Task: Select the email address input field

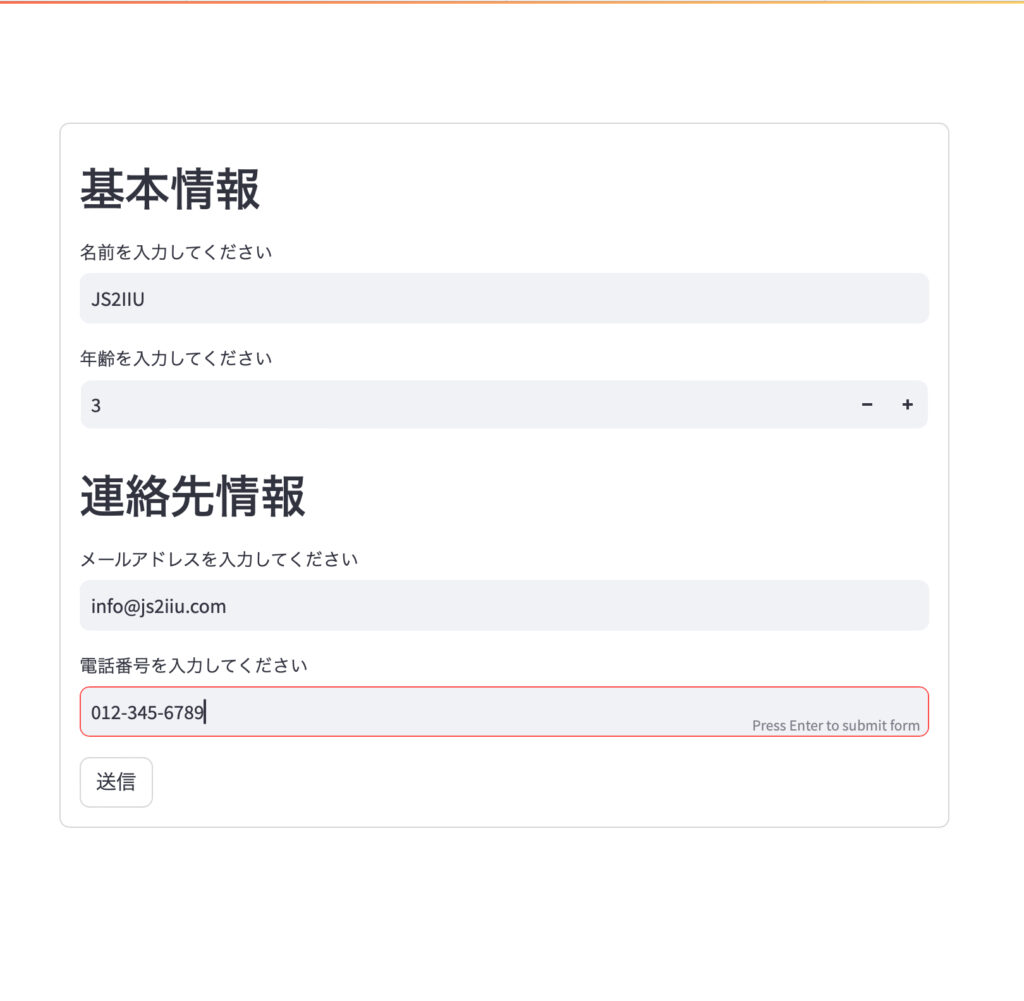Action: coord(504,606)
